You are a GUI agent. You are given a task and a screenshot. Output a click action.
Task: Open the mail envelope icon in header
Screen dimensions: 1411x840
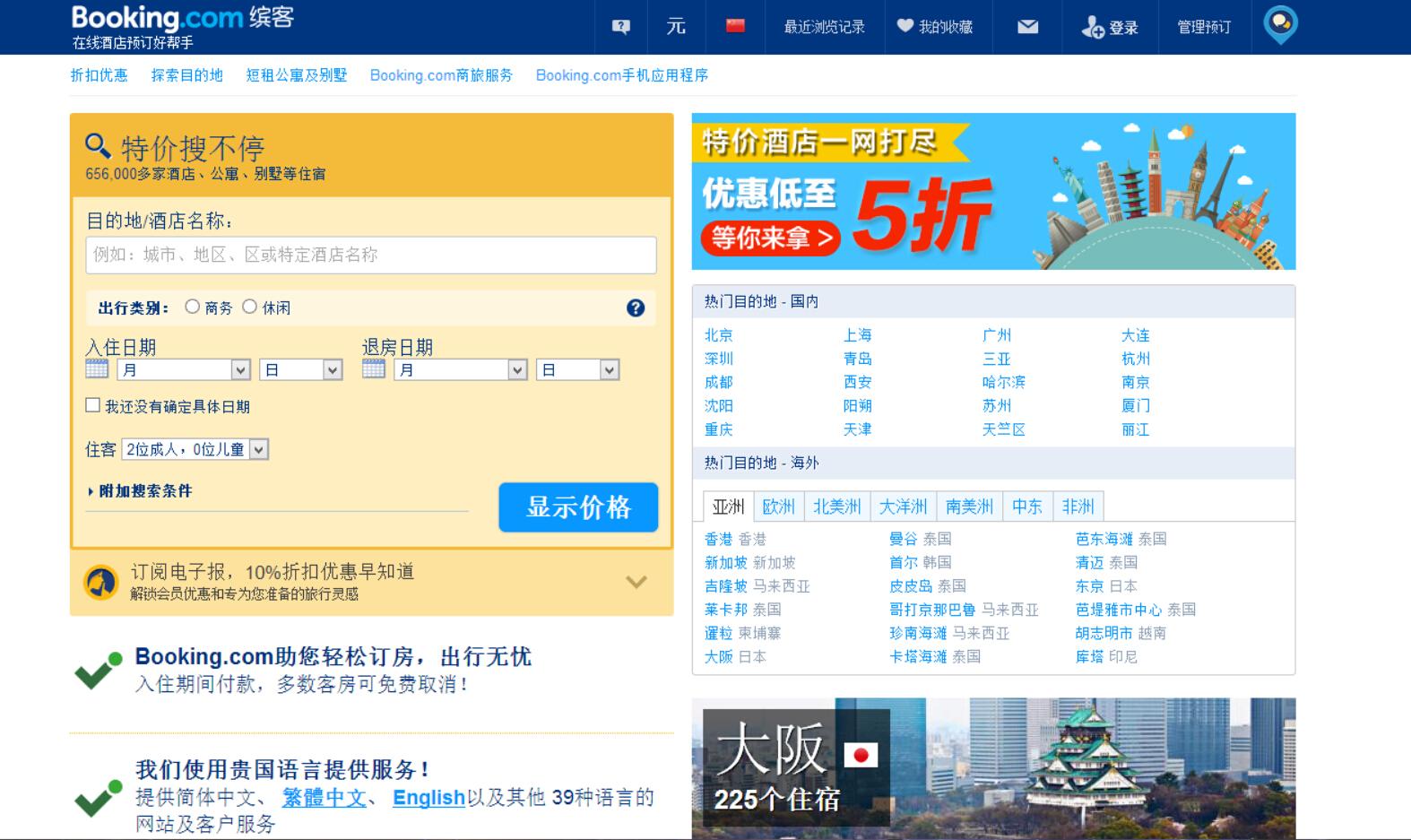[1027, 27]
